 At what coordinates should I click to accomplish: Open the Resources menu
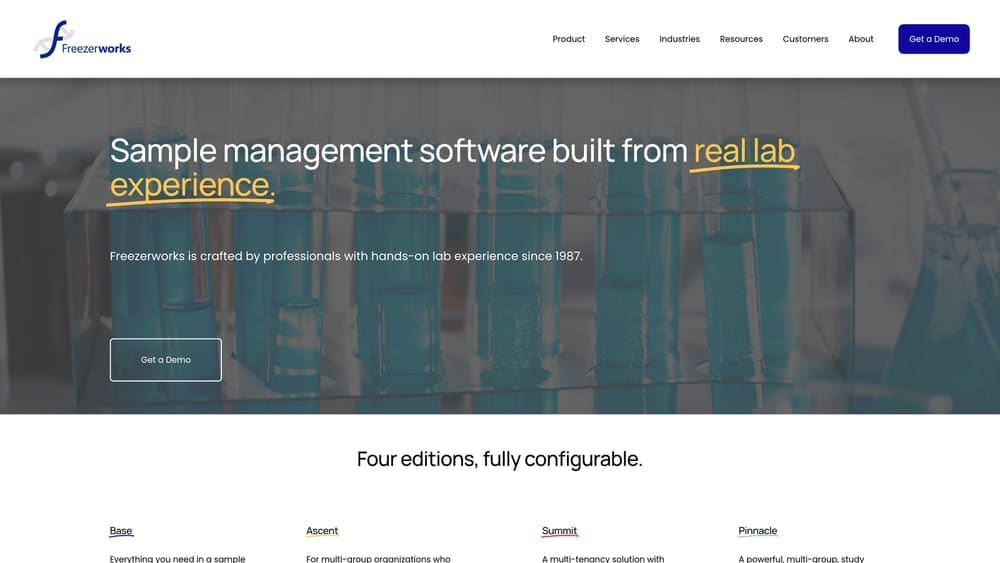(741, 39)
